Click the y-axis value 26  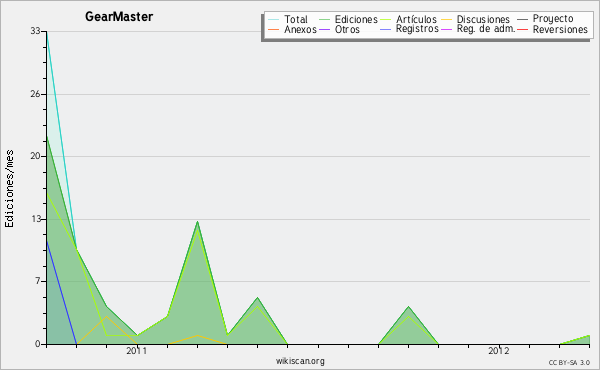pyautogui.click(x=36, y=94)
